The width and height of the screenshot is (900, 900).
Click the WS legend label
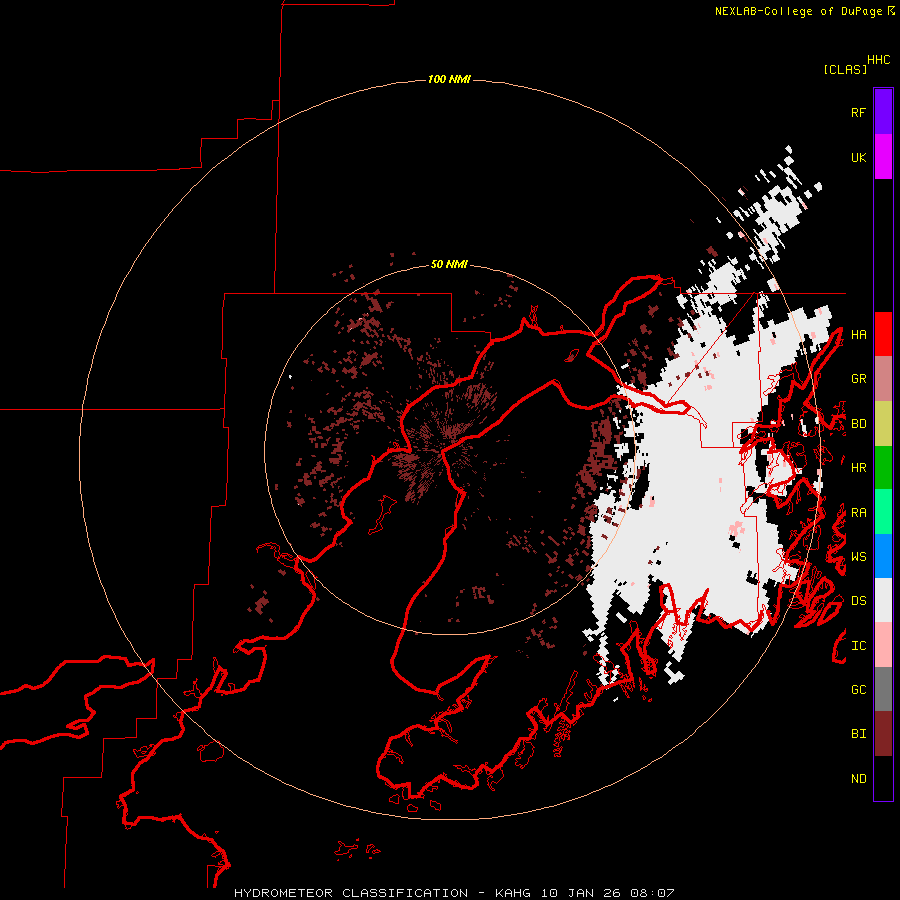point(859,557)
